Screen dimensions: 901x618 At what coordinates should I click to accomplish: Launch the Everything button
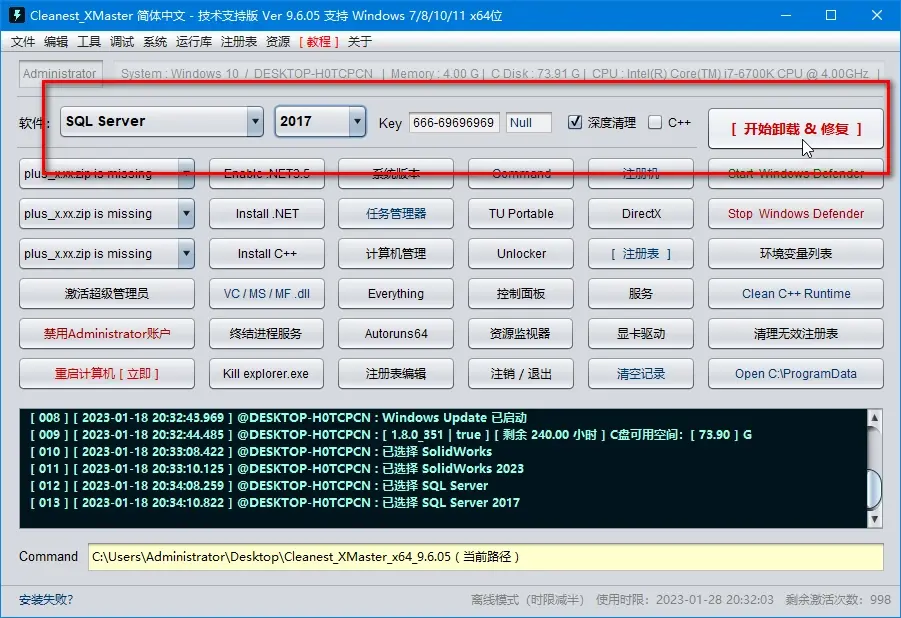[395, 293]
